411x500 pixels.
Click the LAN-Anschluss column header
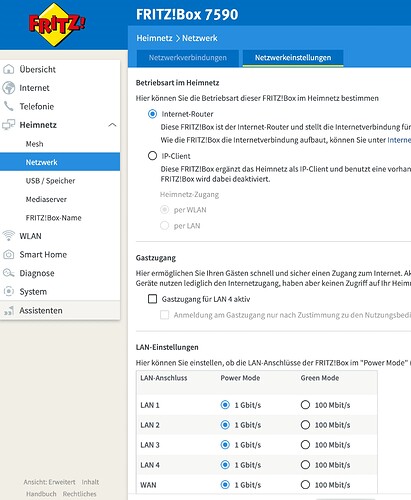(x=164, y=378)
